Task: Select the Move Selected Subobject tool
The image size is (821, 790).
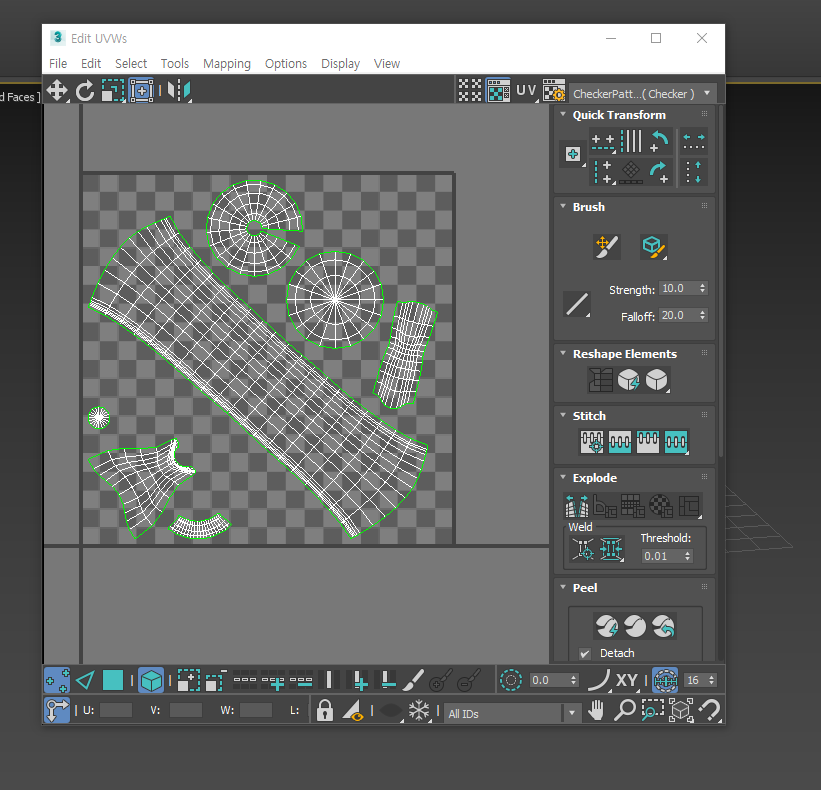Action: pos(57,91)
